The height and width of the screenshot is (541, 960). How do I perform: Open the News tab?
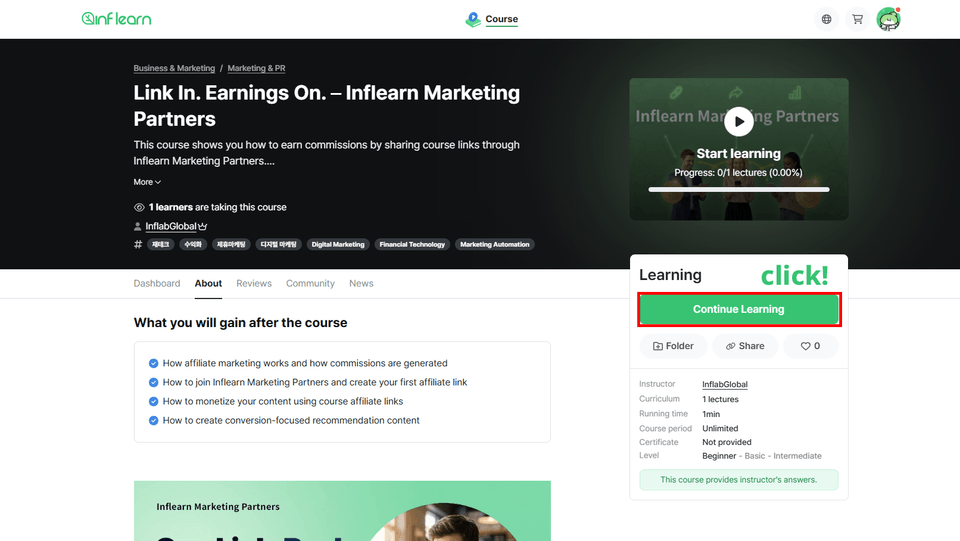pyautogui.click(x=361, y=283)
